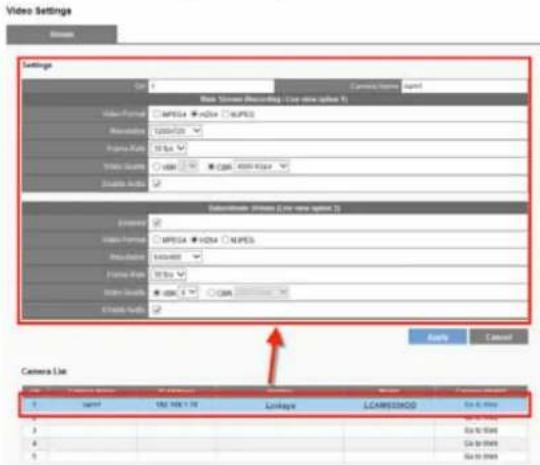Click the 192.168.1.70 IP address cell
540x465 pixels.
pos(177,404)
